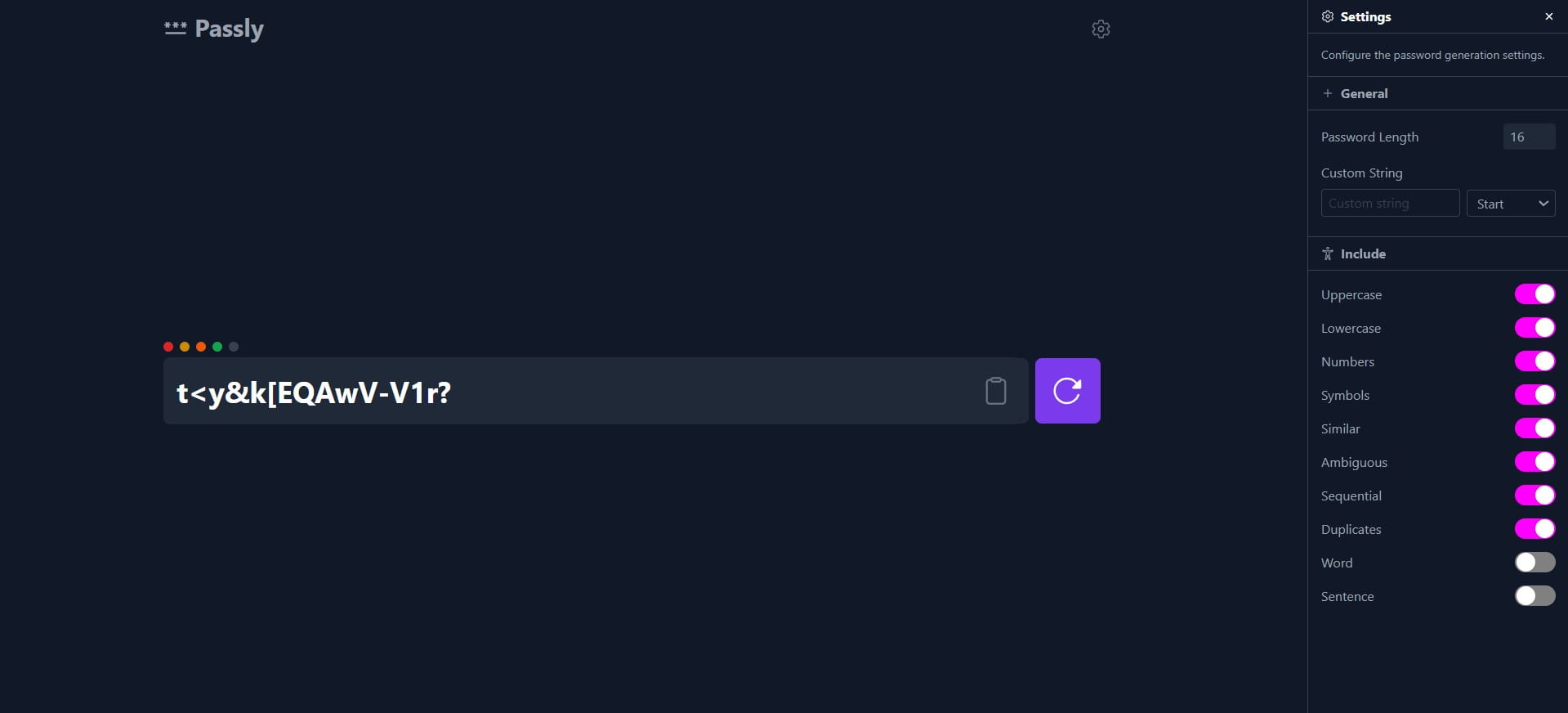1568x713 pixels.
Task: Click the generated password text
Action: coord(314,393)
